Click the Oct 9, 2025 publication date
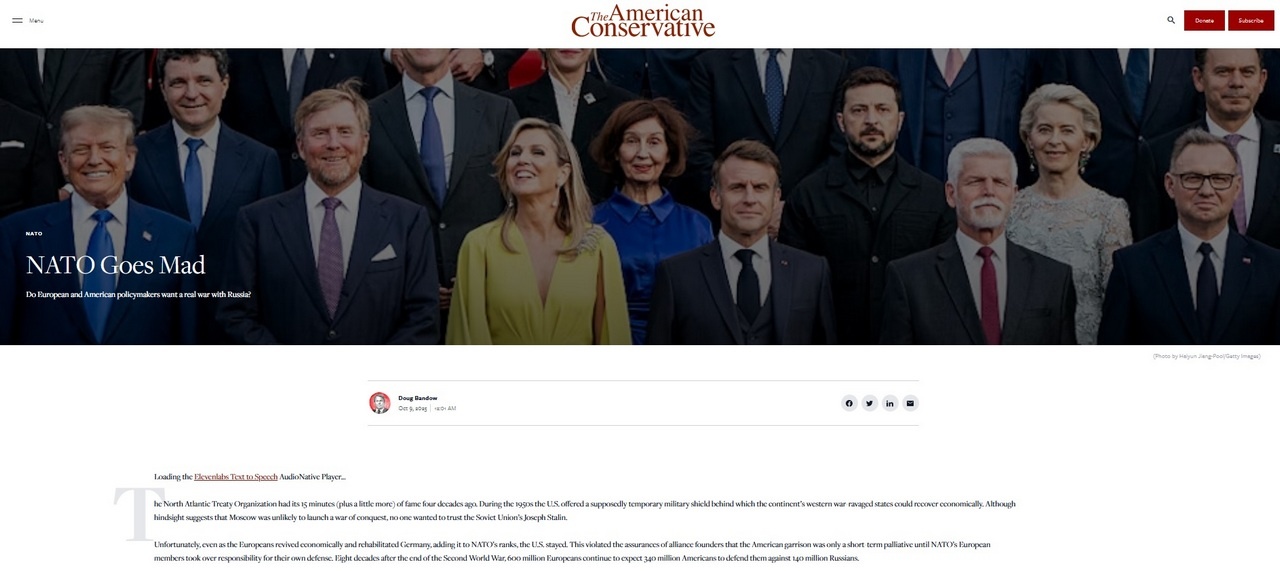1280x571 pixels. pyautogui.click(x=413, y=408)
